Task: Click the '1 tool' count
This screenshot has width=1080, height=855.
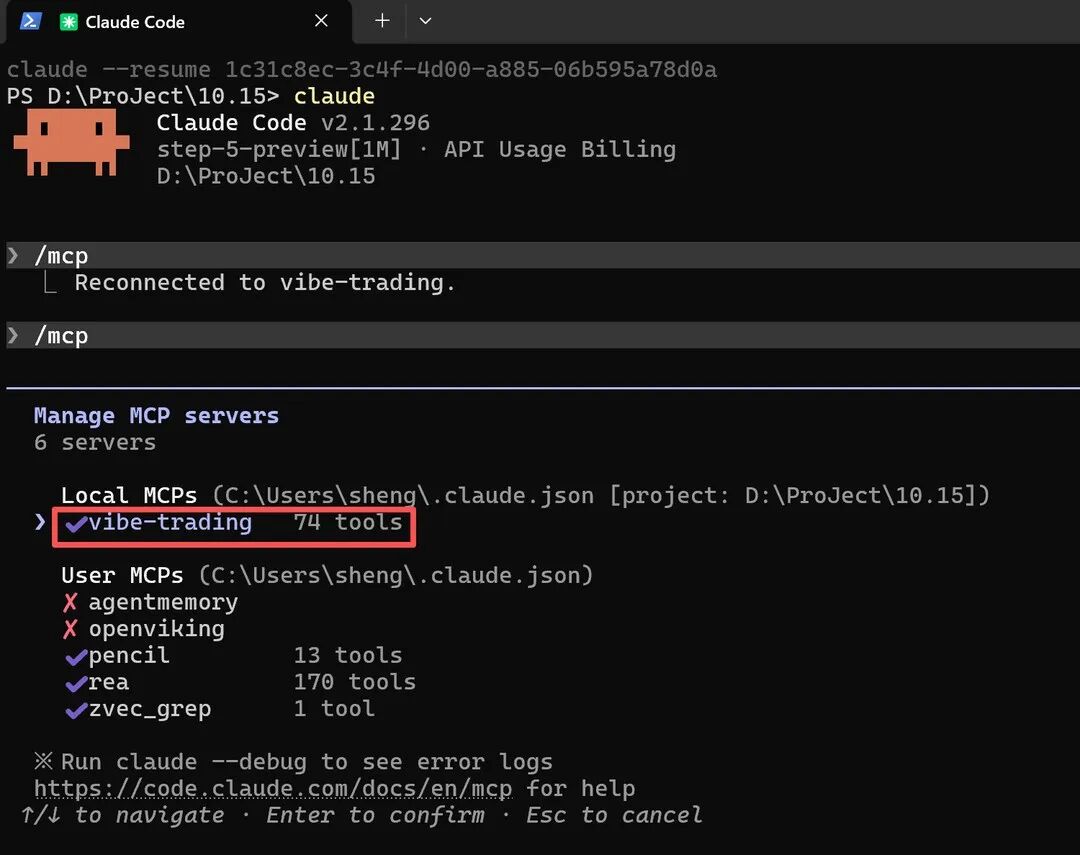Action: (334, 708)
